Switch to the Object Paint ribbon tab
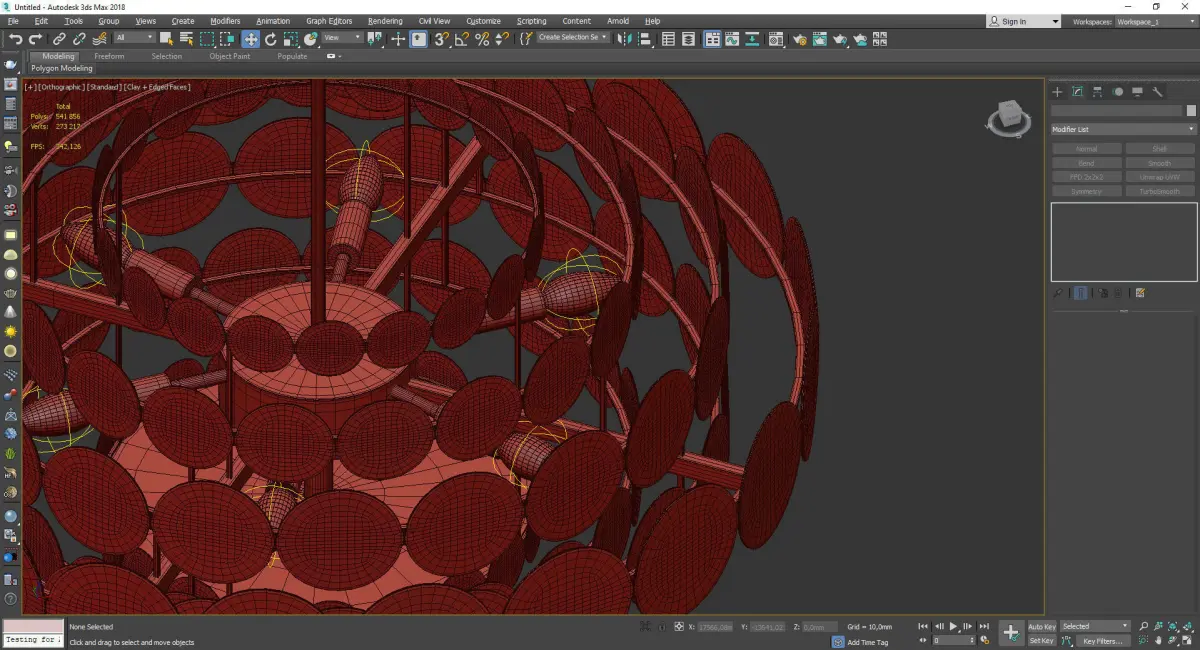The image size is (1200, 650). pos(230,56)
